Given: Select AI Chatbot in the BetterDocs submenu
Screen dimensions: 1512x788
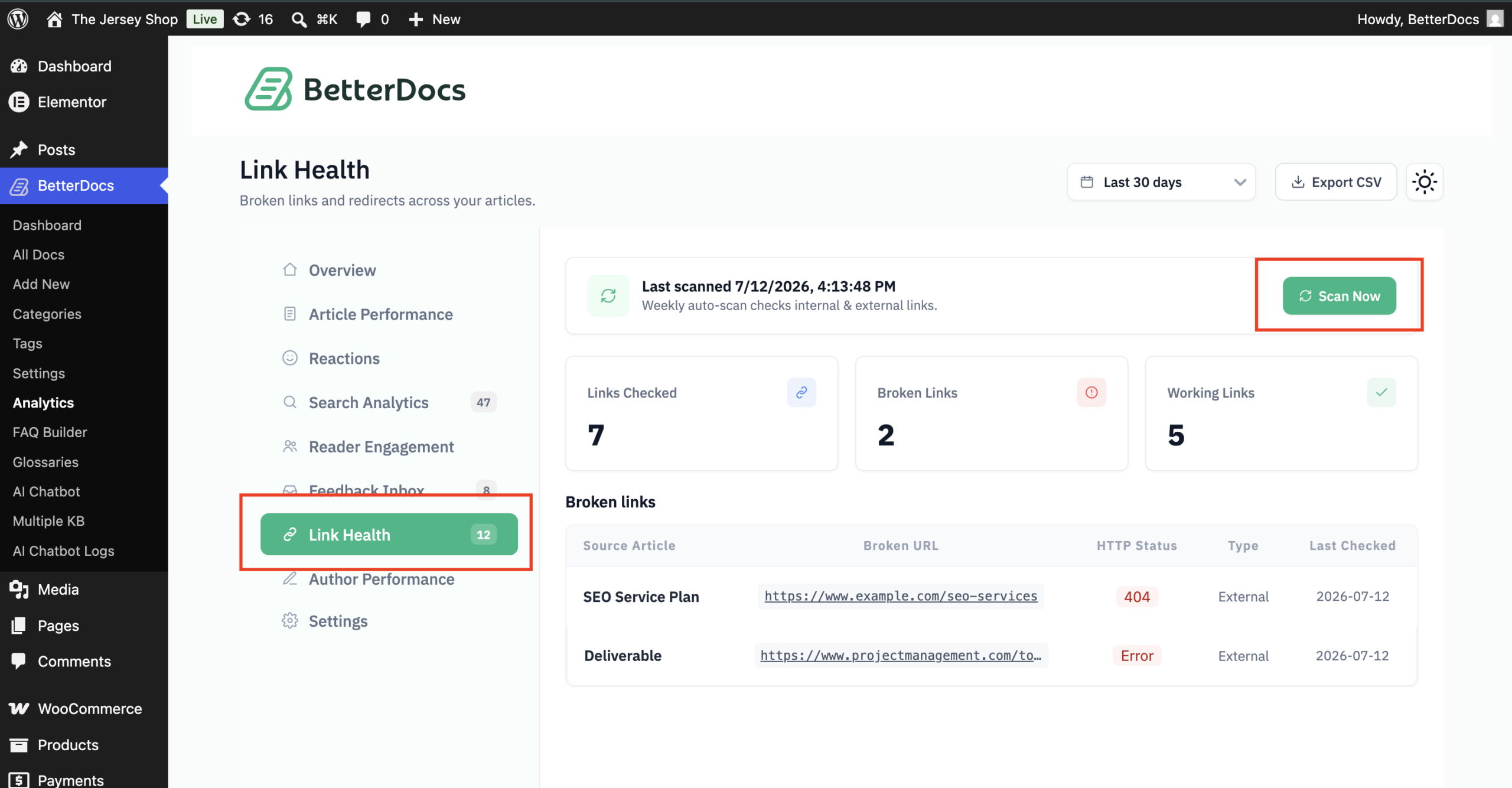Looking at the screenshot, I should point(46,491).
